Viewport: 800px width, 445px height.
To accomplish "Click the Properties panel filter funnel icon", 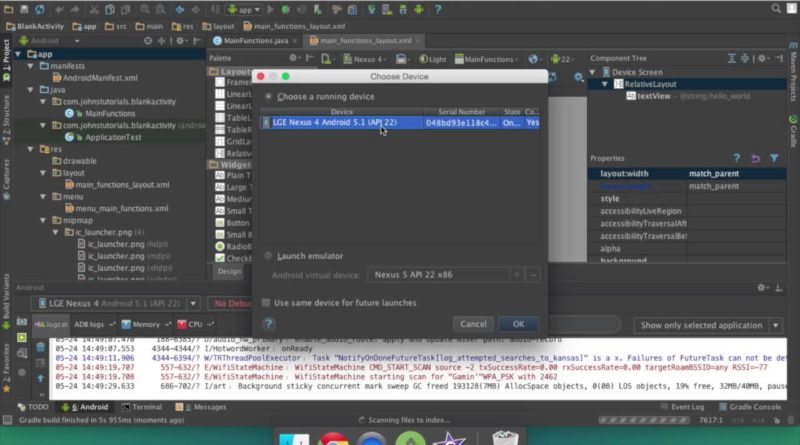I will pyautogui.click(x=774, y=158).
